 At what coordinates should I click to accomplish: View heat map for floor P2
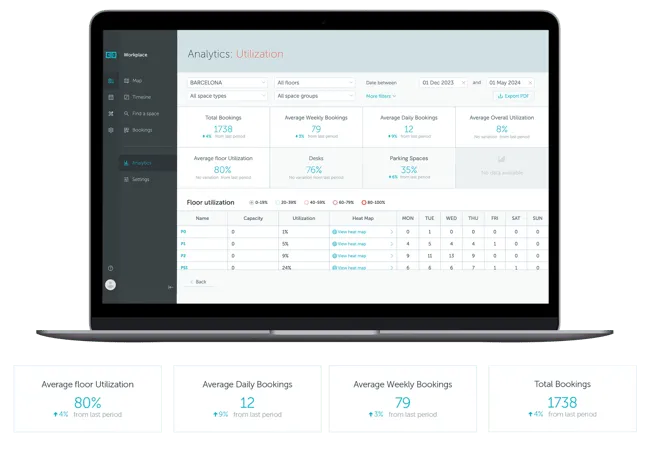pos(349,256)
